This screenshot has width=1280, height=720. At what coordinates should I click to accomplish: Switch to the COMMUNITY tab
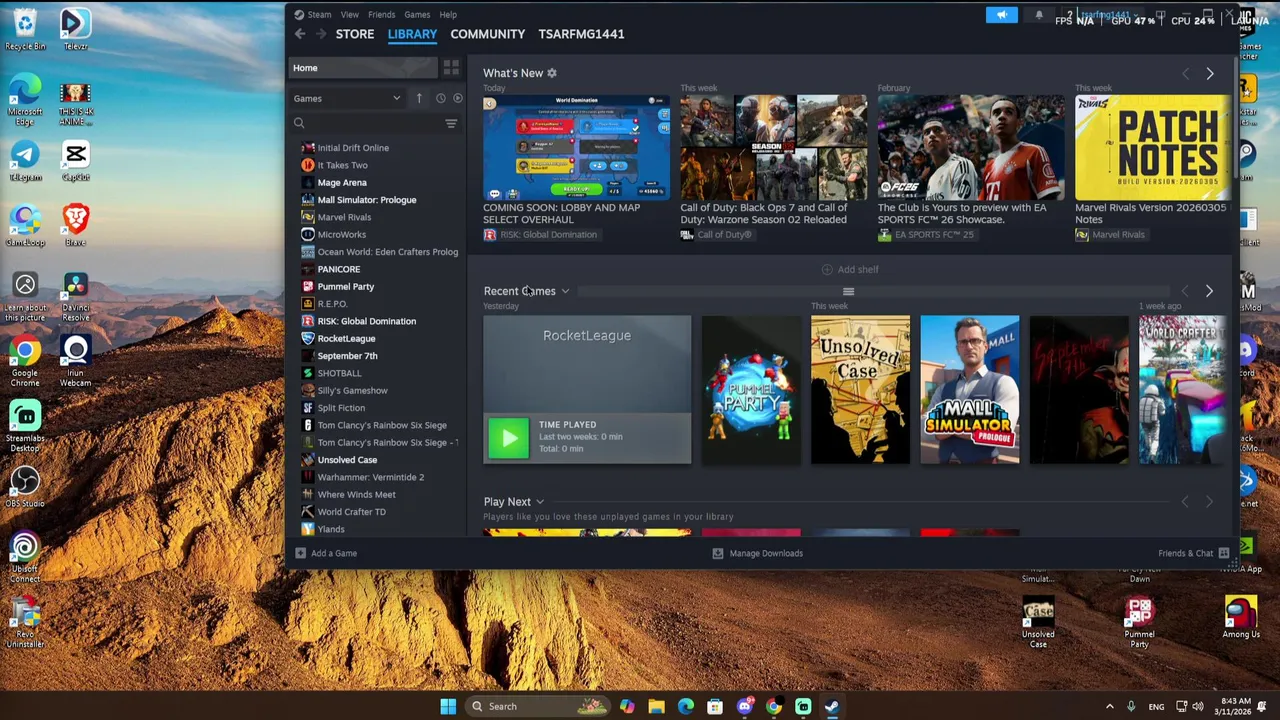point(487,34)
